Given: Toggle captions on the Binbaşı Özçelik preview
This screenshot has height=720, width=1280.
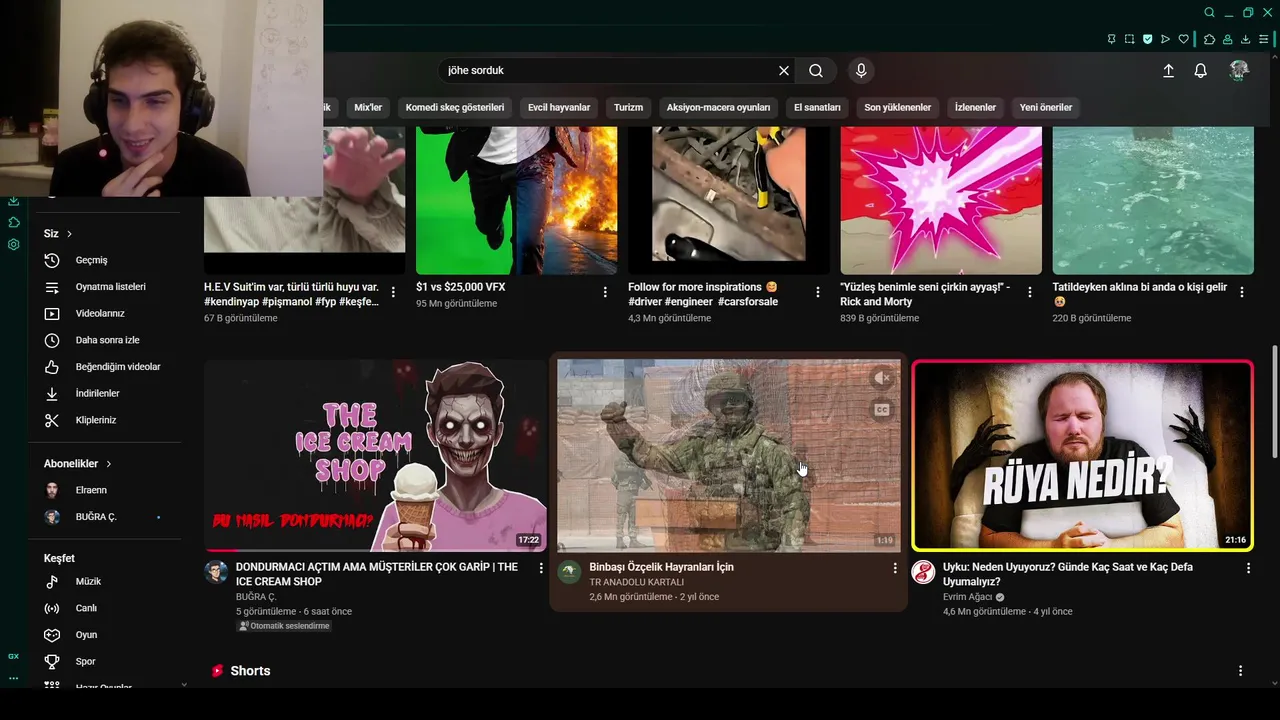Looking at the screenshot, I should tap(881, 409).
